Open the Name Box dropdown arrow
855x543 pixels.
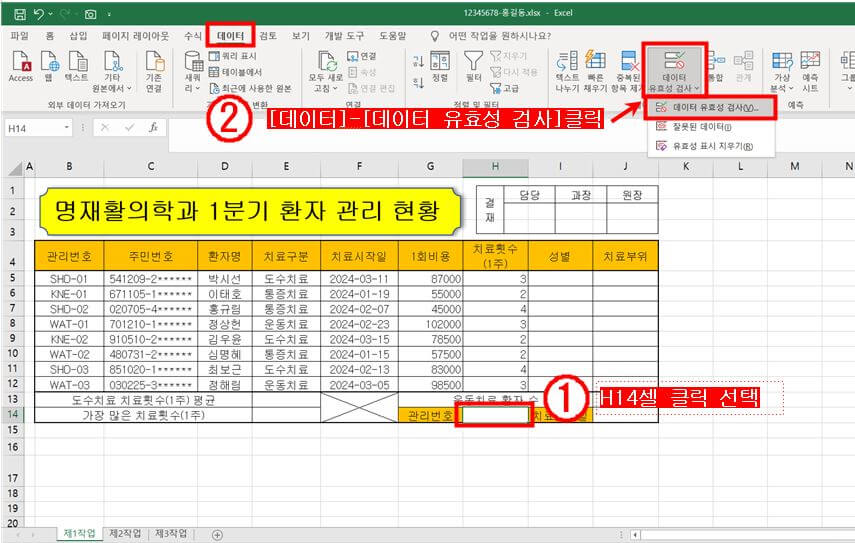67,128
